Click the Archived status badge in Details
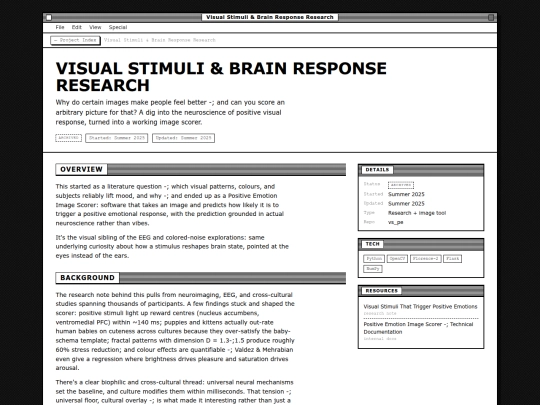Viewport: 540px width, 405px height. point(401,185)
